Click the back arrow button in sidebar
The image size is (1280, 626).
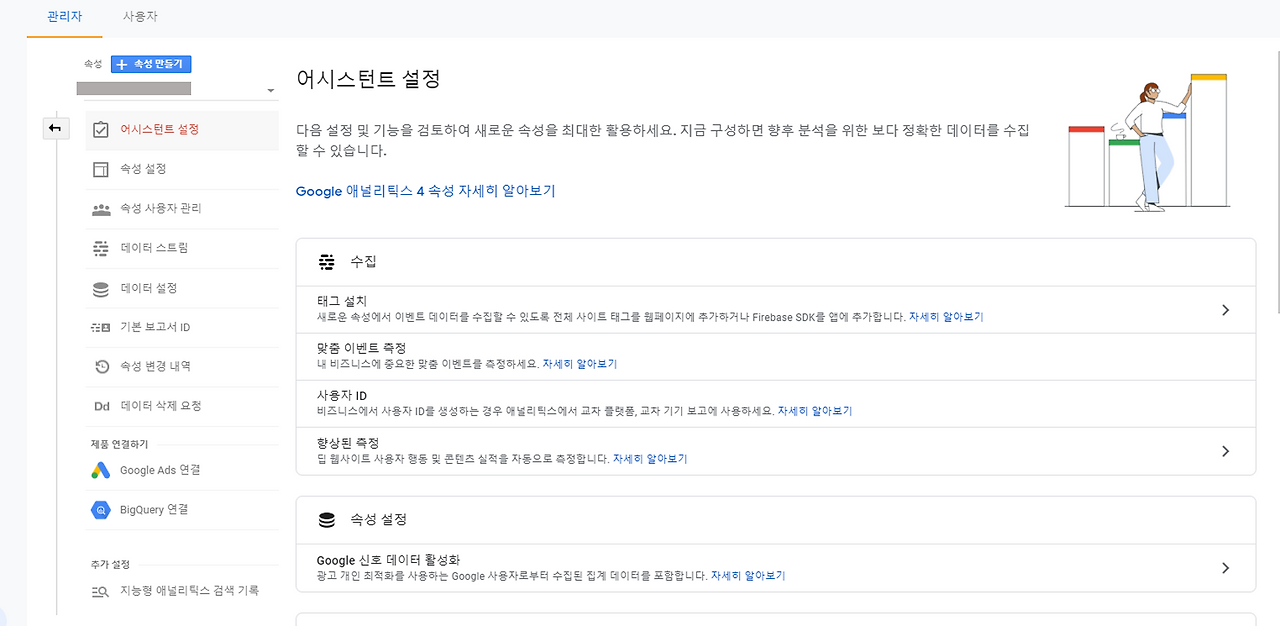click(56, 128)
